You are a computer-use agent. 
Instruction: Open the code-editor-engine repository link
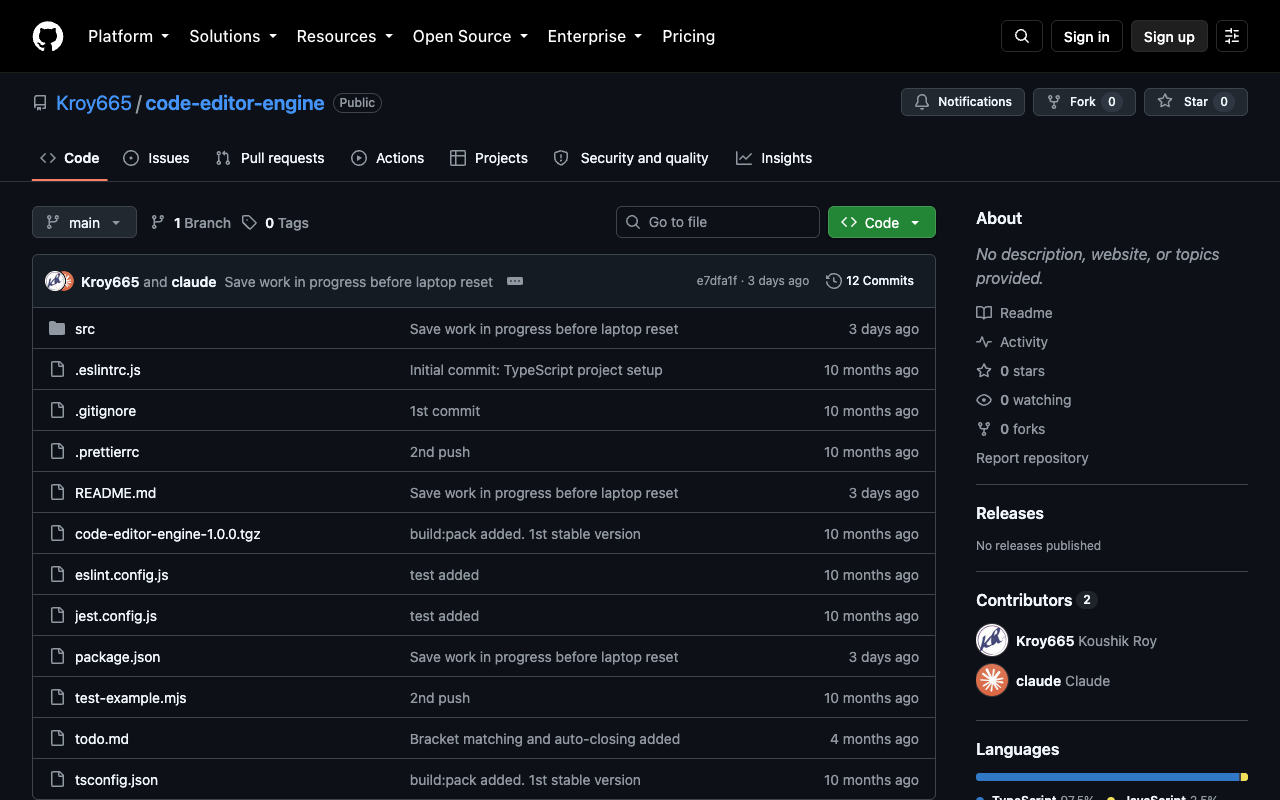[x=235, y=103]
